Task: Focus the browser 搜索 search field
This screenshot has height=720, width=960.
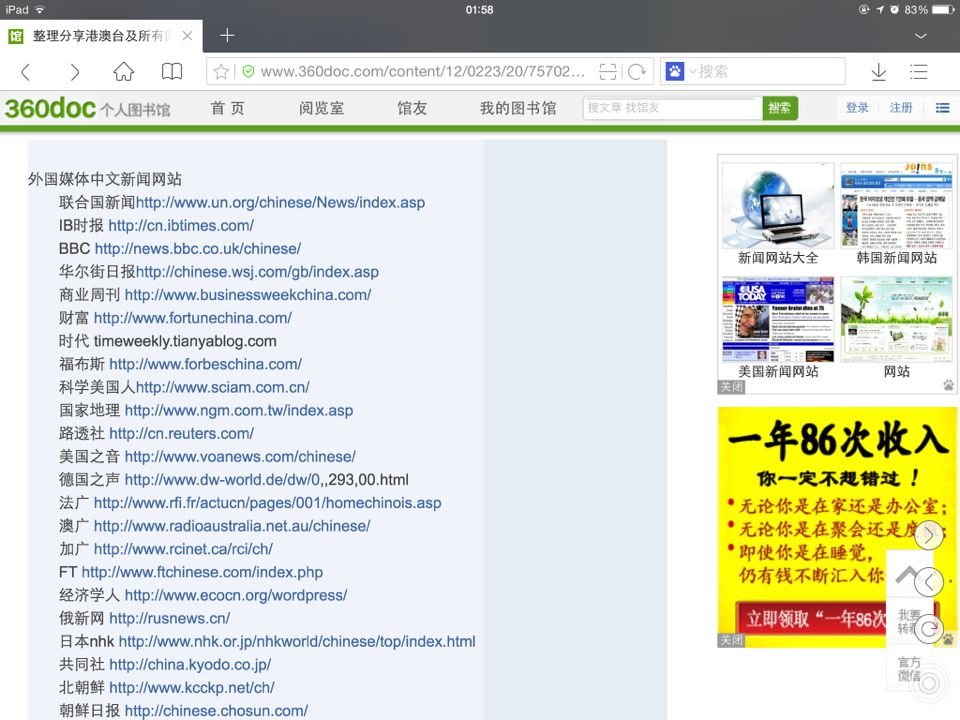Action: pyautogui.click(x=768, y=72)
